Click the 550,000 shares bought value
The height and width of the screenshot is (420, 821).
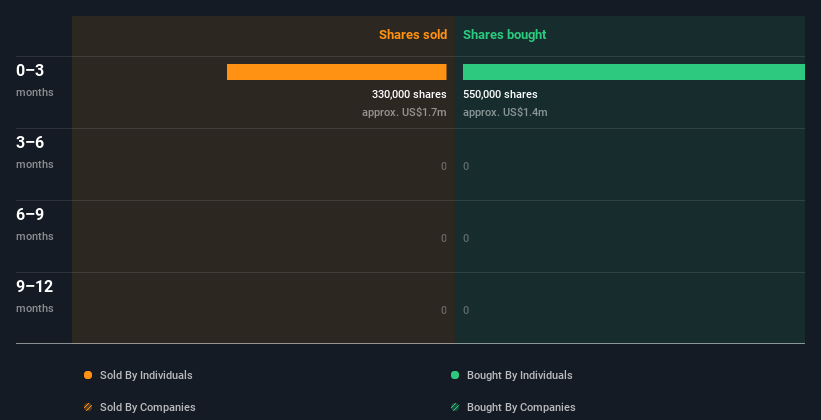click(500, 95)
